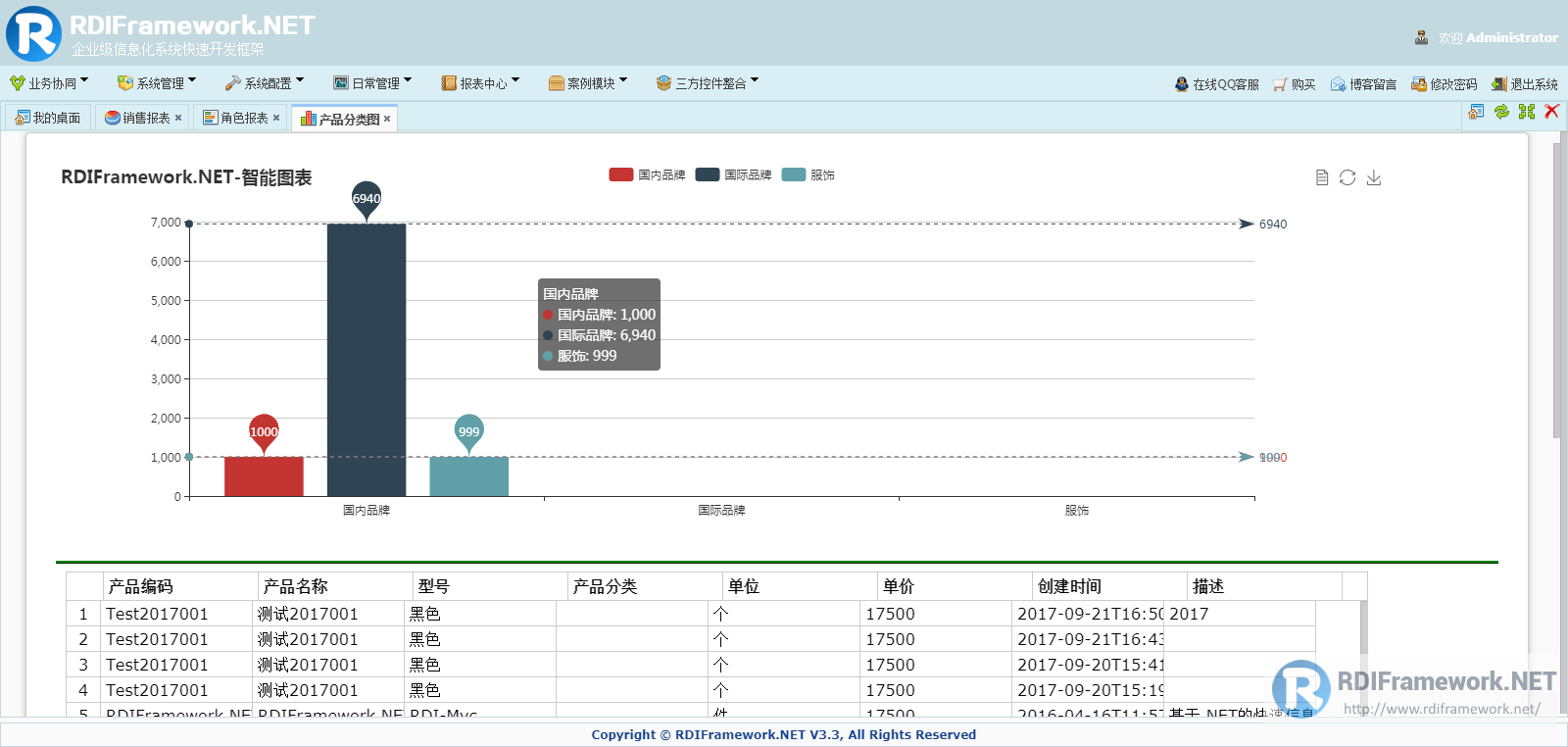Viewport: 1568px width, 747px height.
Task: Click the 描述 column header
Action: click(1264, 586)
